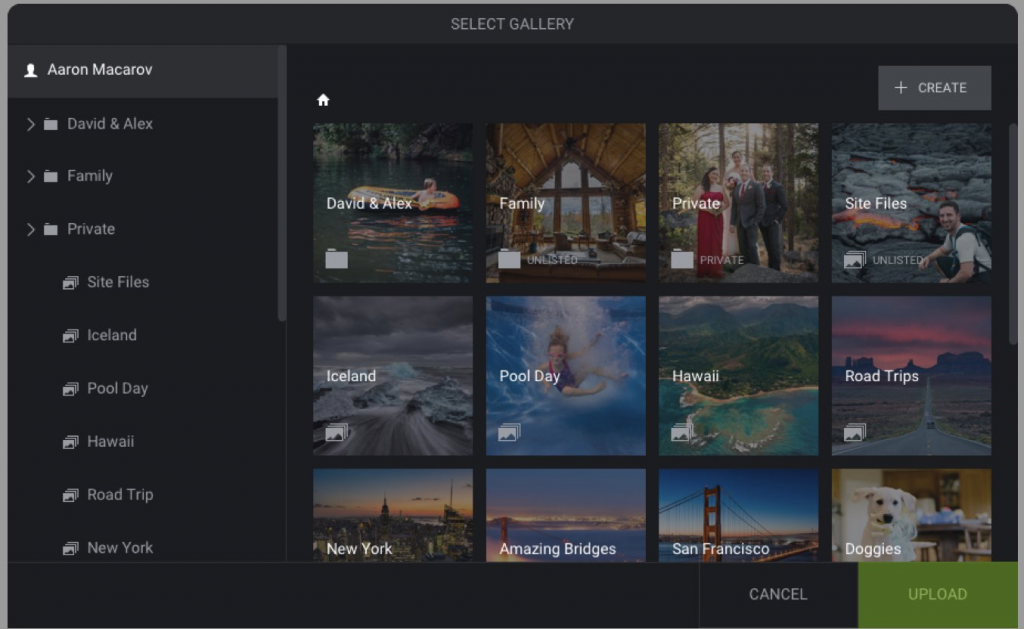Expand the David & Alex folder chevron
1024x629 pixels.
coord(30,124)
